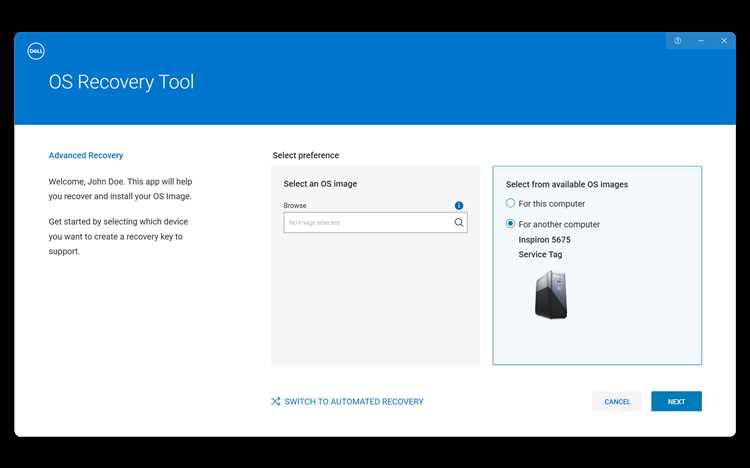Viewport: 750px width, 468px height.
Task: Click the Cancel button
Action: (617, 401)
